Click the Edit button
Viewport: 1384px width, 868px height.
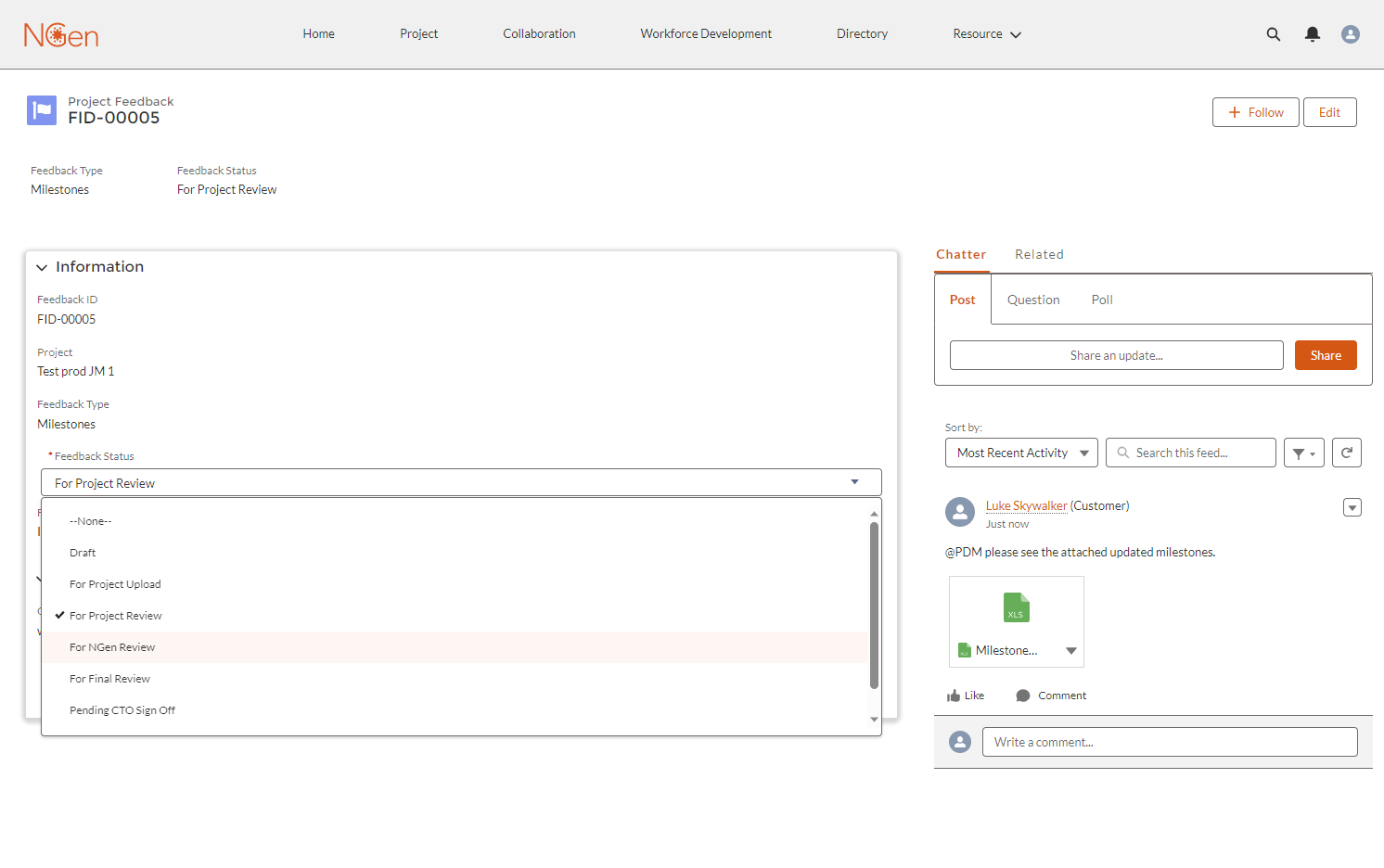[x=1330, y=112]
